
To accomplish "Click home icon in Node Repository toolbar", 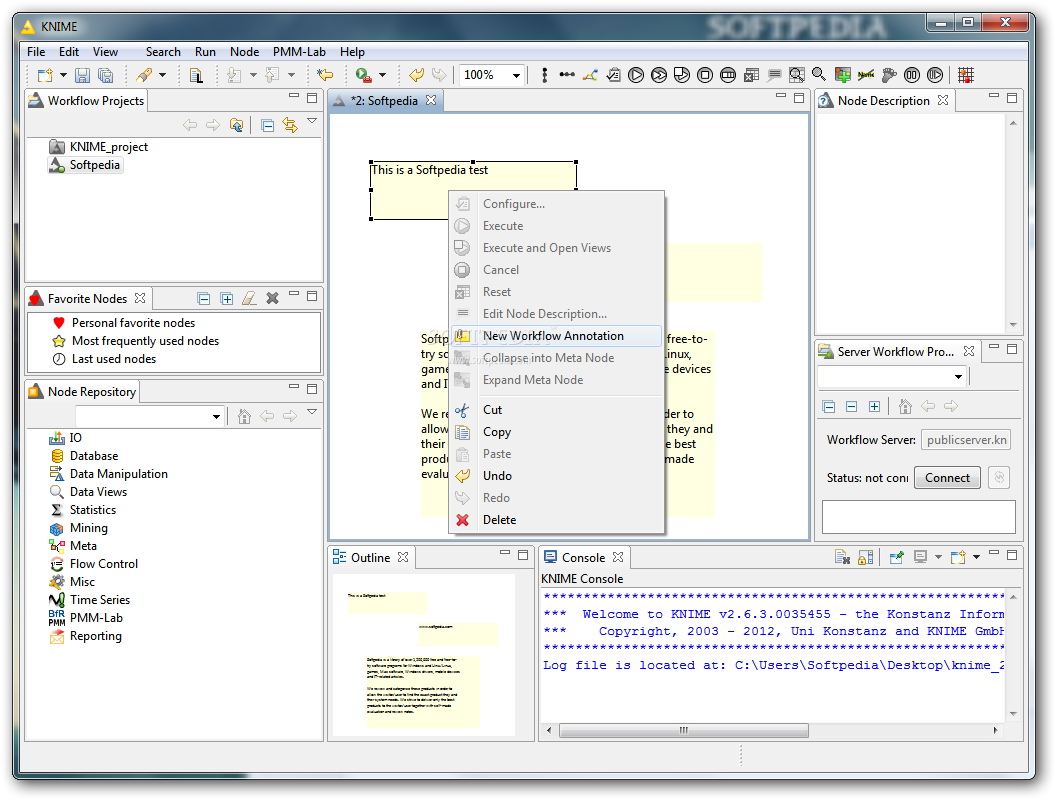I will pos(244,417).
